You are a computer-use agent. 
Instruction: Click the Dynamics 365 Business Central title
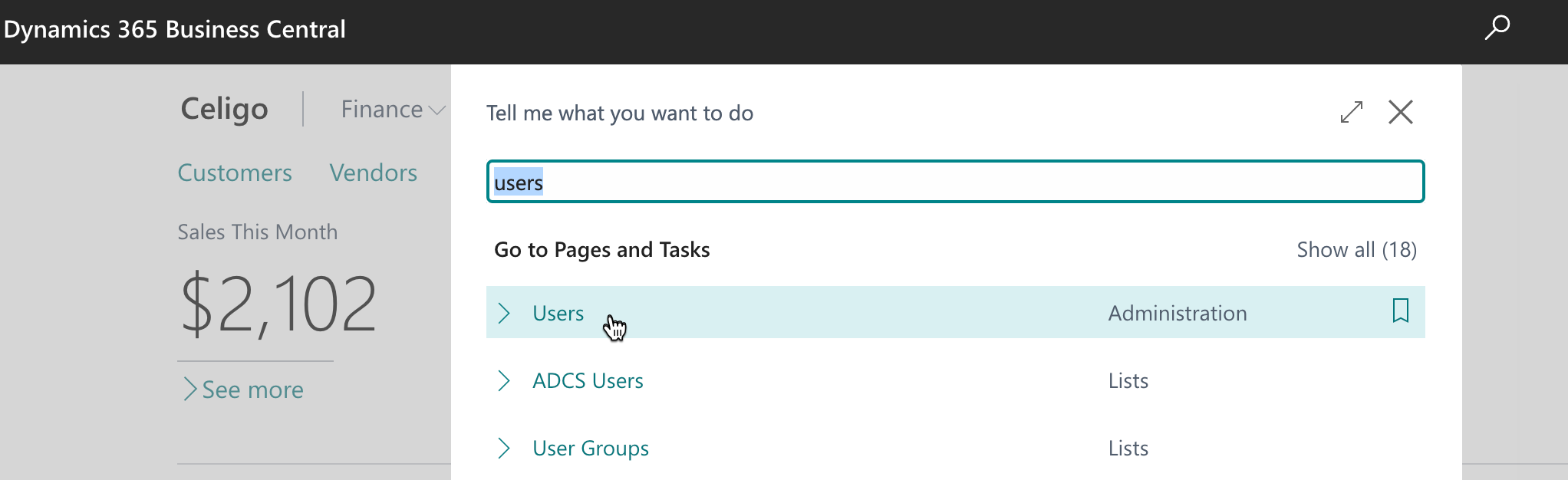coord(175,29)
